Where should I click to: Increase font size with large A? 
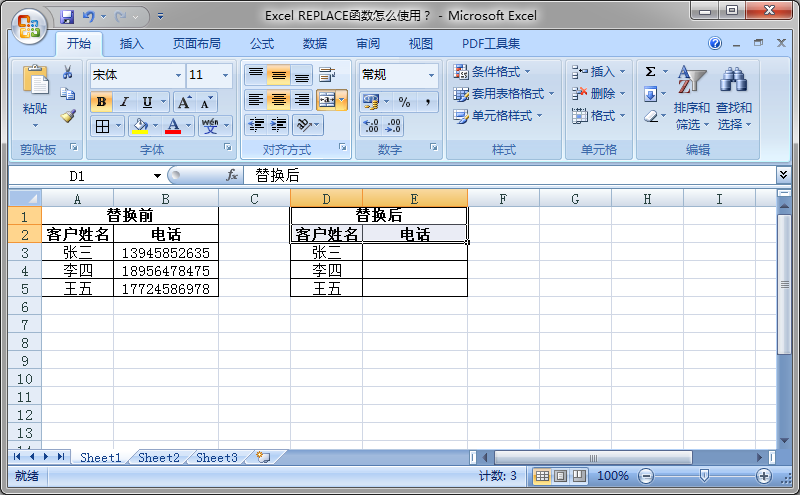(x=184, y=102)
